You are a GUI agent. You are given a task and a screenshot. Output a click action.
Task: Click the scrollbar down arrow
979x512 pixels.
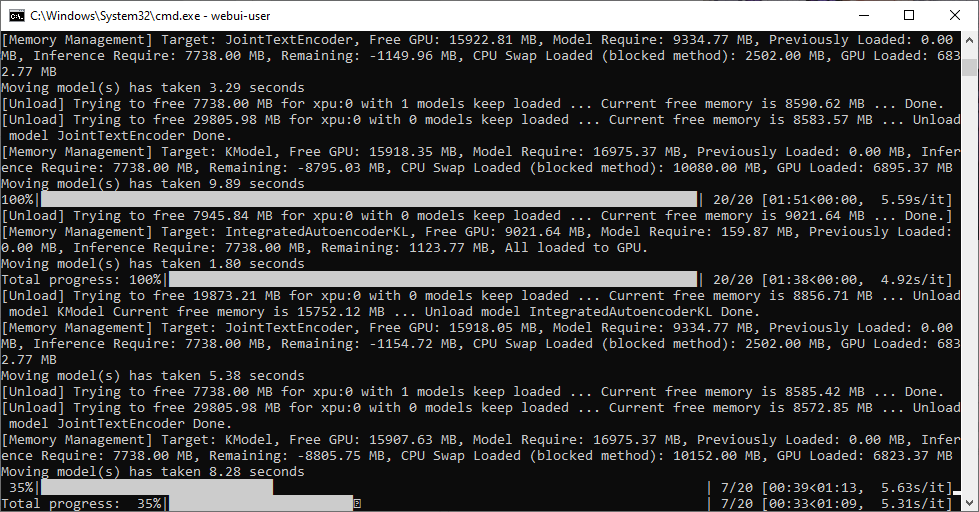tap(969, 503)
